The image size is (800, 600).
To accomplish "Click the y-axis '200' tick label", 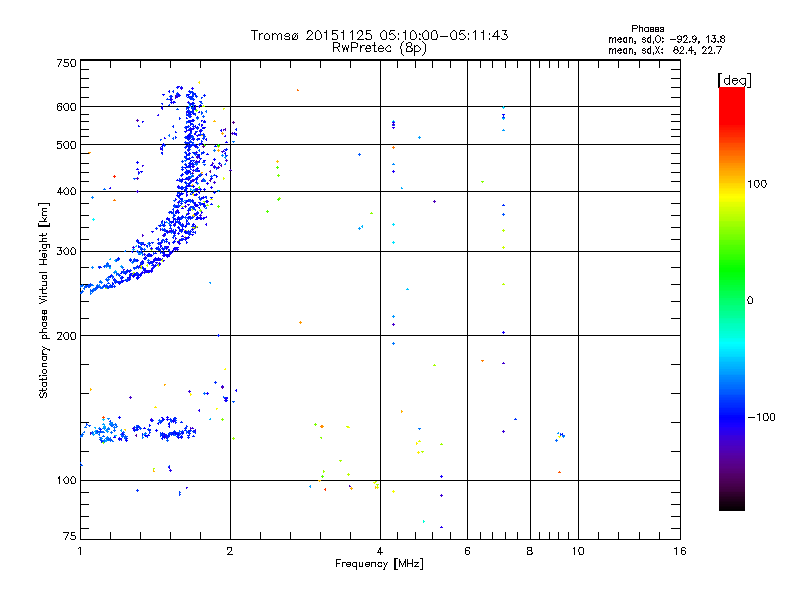I will (66, 336).
